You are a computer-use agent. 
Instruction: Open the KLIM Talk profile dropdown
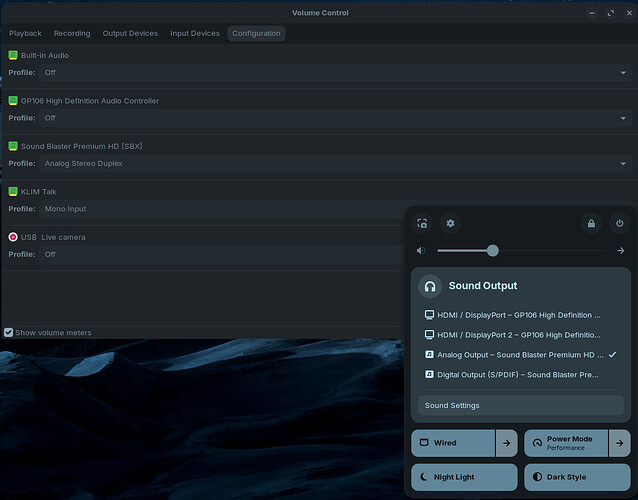pos(222,209)
